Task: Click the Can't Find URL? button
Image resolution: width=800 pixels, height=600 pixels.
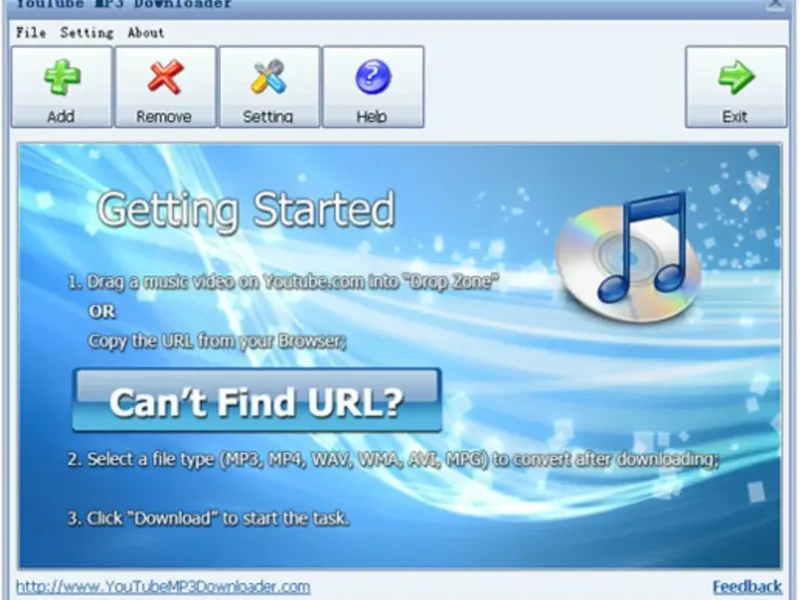Action: point(257,401)
